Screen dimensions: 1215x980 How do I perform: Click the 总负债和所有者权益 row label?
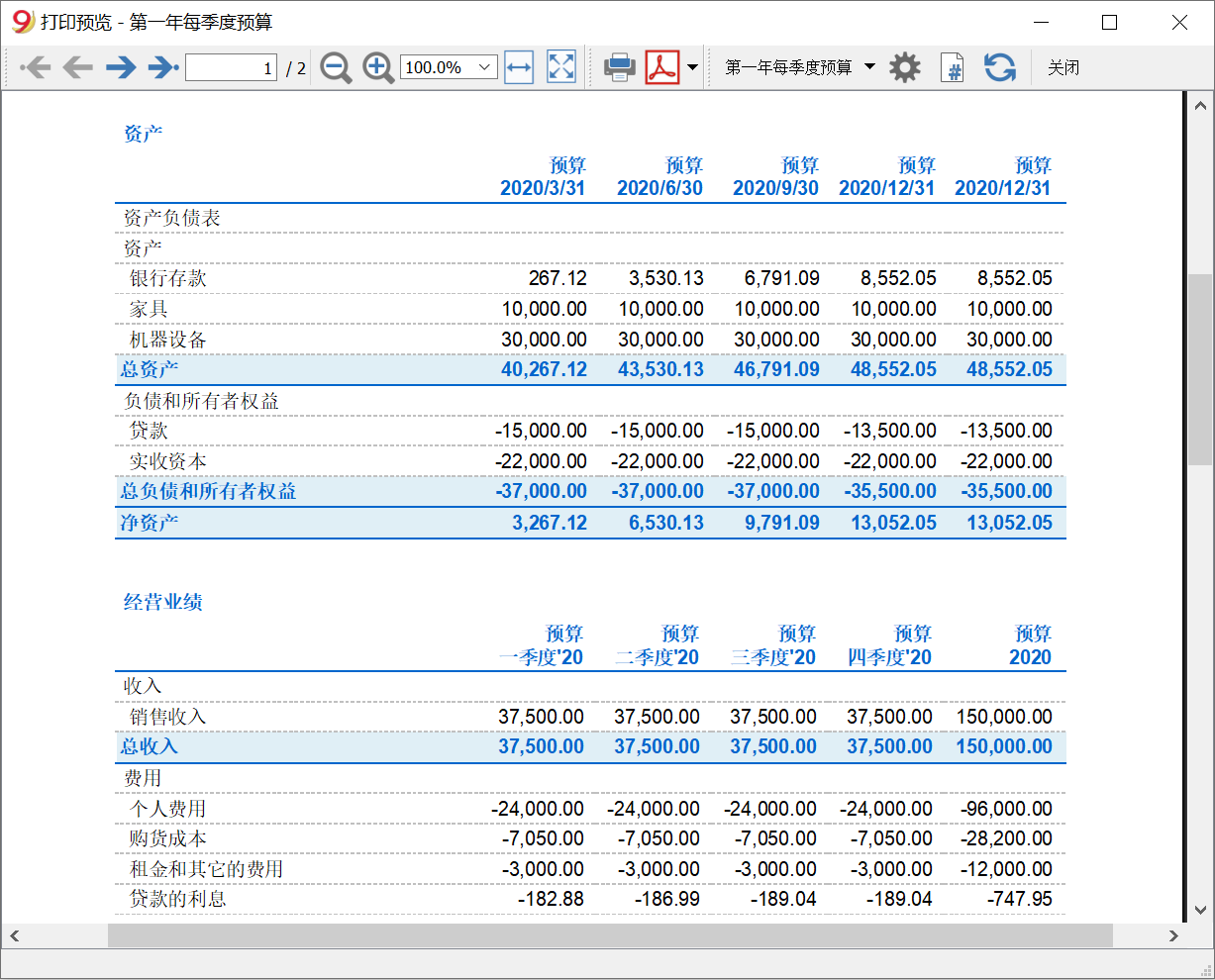(x=208, y=491)
